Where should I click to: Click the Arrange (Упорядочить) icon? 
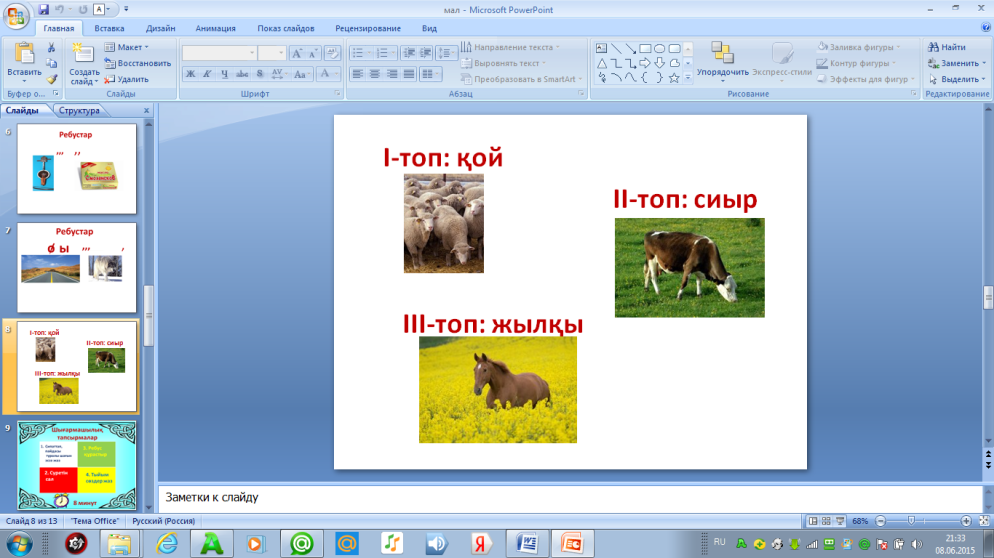tap(722, 53)
